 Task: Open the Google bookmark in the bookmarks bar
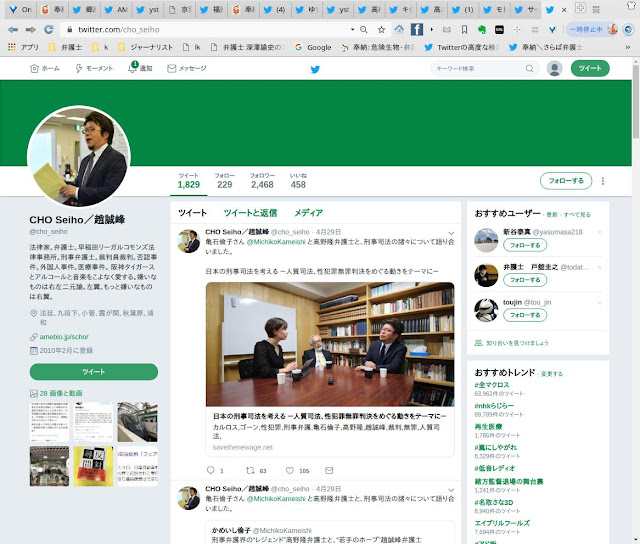[x=313, y=47]
